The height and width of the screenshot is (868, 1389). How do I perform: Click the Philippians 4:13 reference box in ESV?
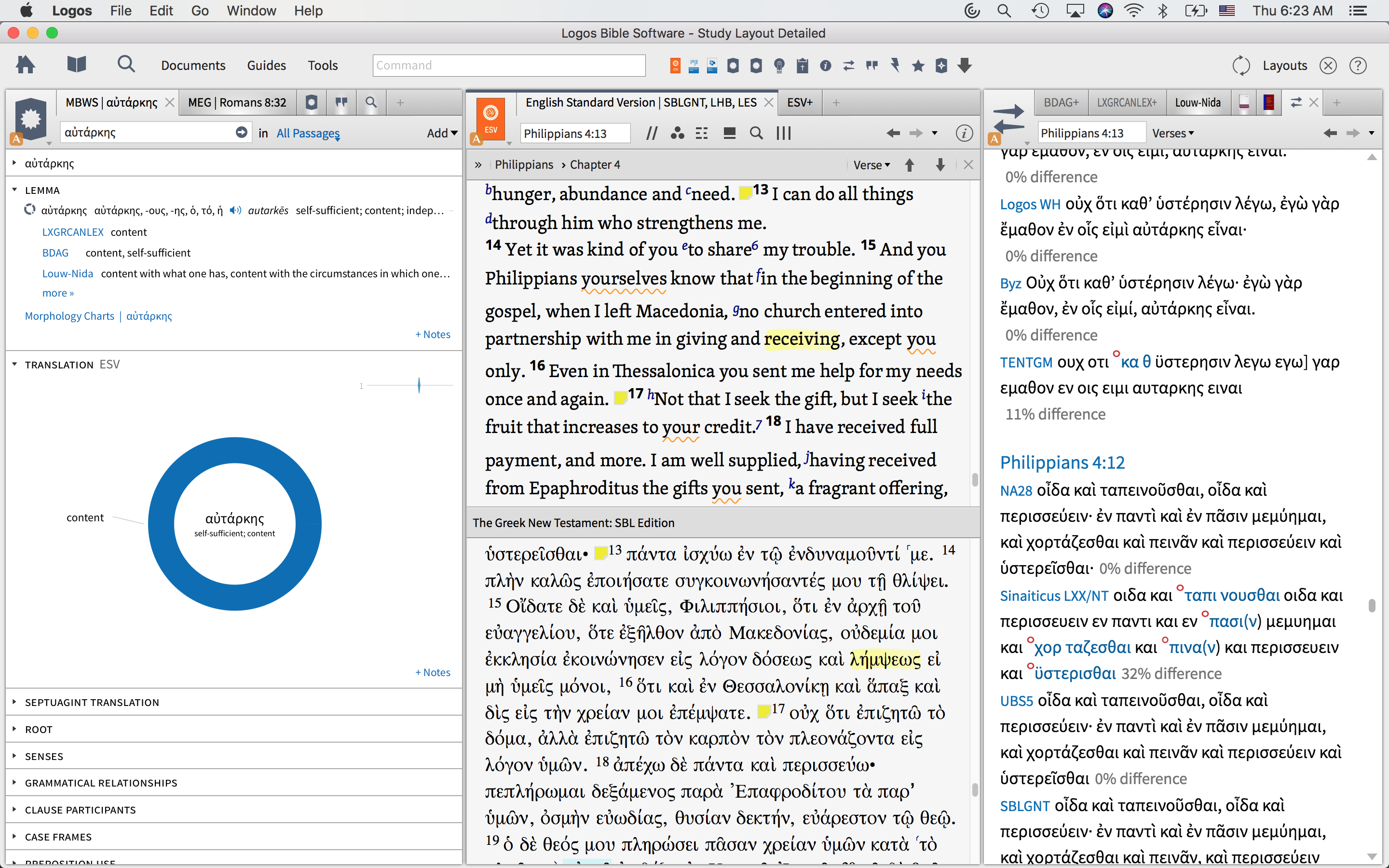point(574,133)
